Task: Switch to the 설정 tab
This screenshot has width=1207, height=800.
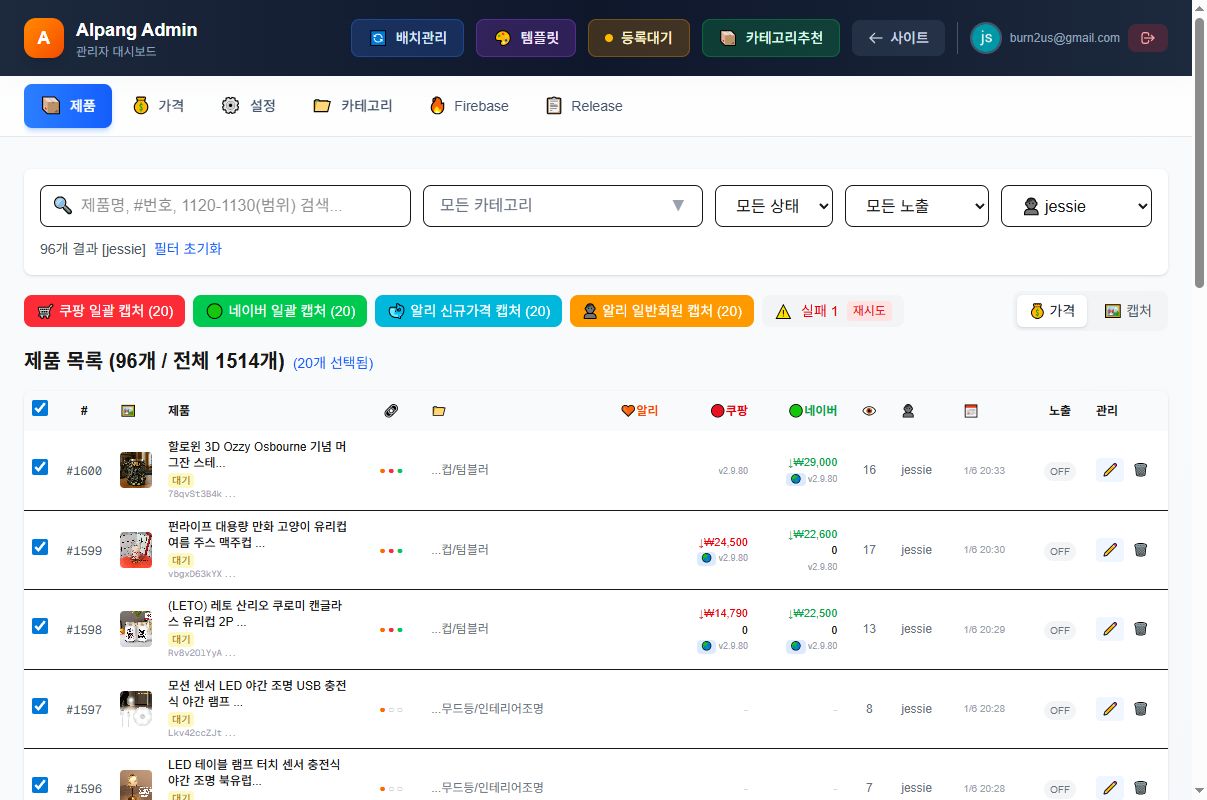Action: click(x=247, y=105)
